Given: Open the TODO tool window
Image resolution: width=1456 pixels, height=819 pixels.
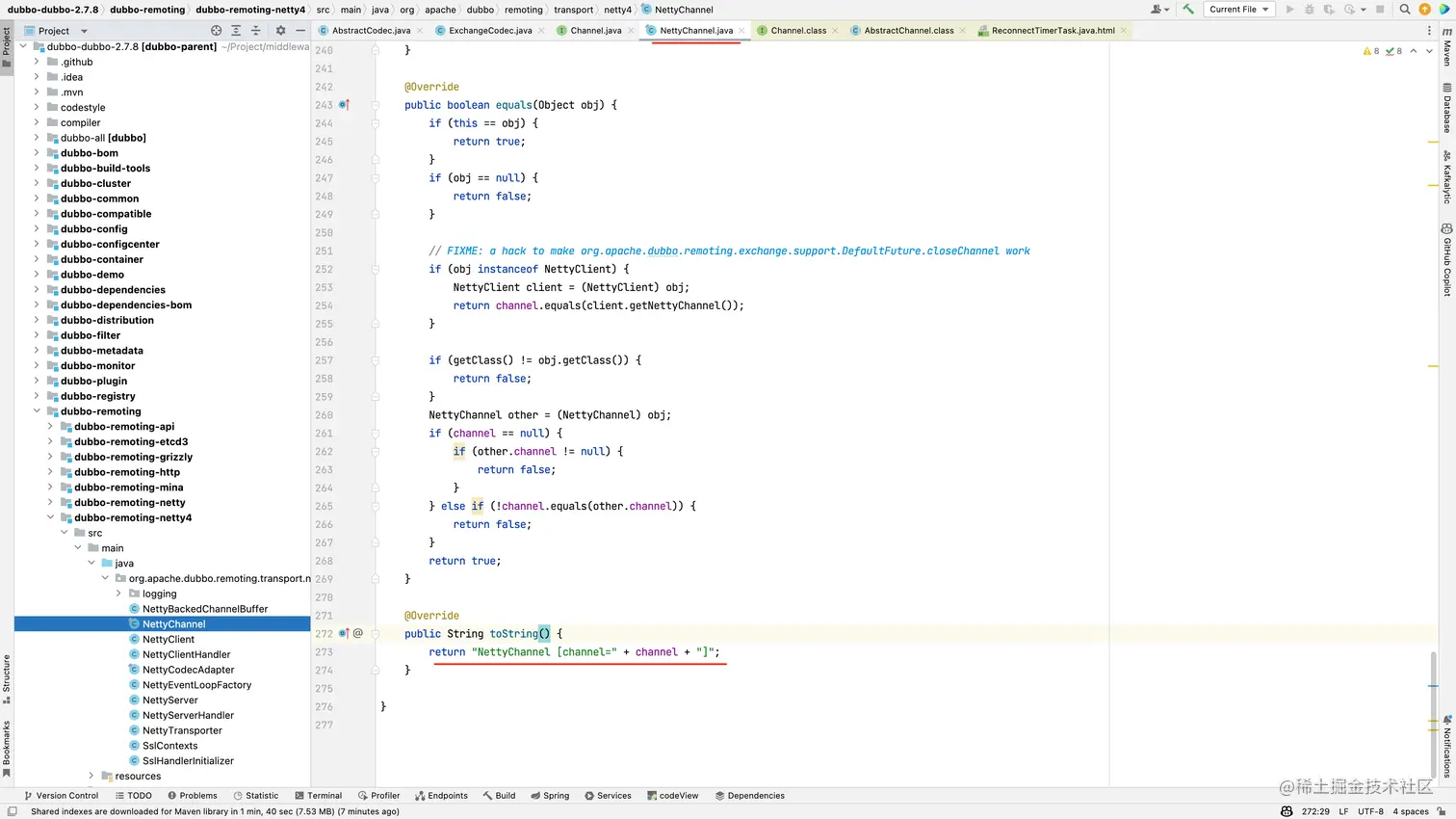Looking at the screenshot, I should coord(133,796).
